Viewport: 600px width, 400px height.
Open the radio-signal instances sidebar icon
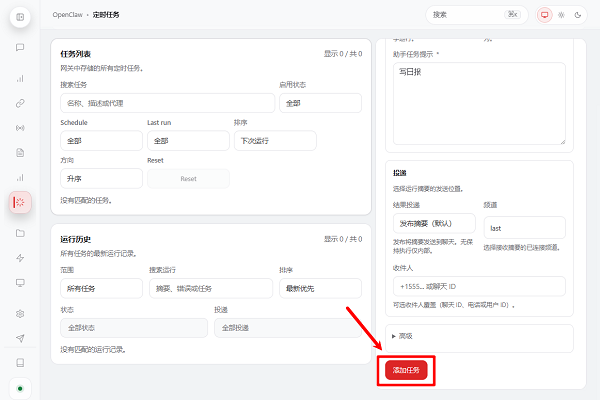point(20,128)
